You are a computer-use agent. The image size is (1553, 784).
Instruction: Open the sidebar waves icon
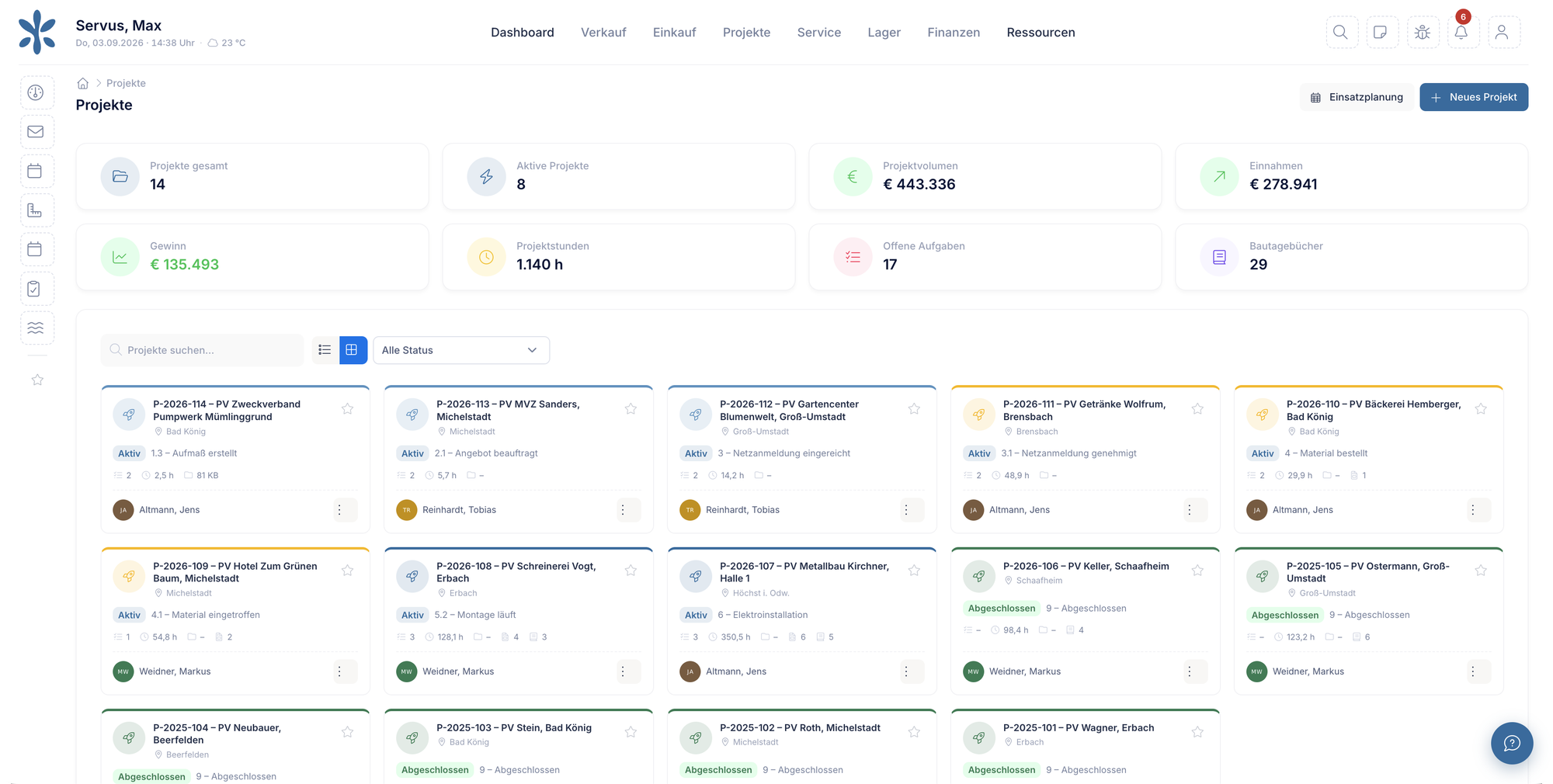click(x=36, y=328)
